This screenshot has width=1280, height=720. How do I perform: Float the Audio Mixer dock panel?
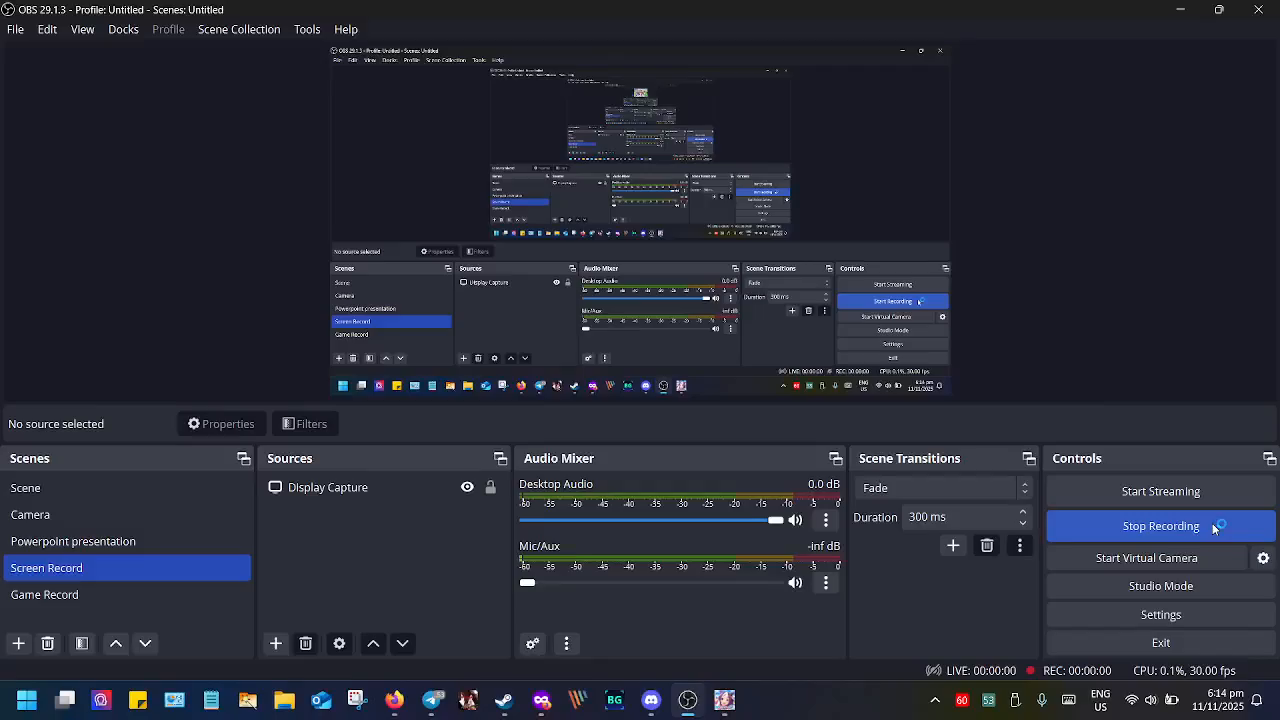(835, 459)
